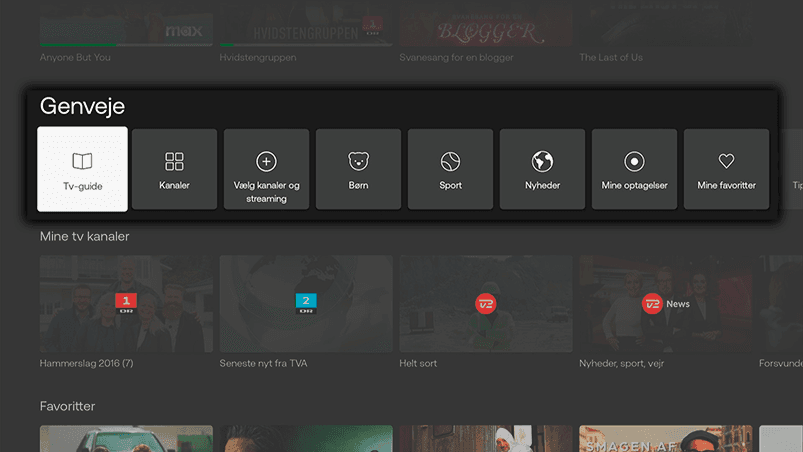803x452 pixels.
Task: Play DR1 channel showing Hammerslag 2016
Action: tap(126, 304)
